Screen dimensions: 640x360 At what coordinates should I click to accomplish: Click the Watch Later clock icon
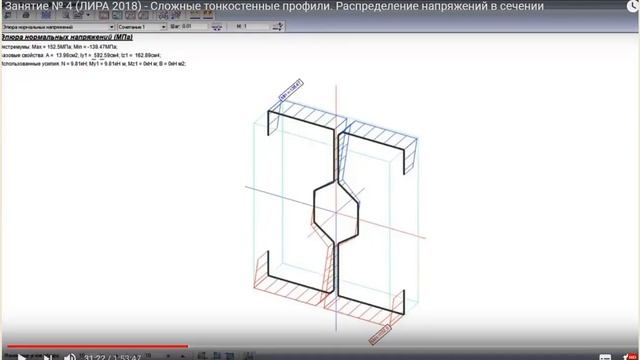click(x=633, y=6)
